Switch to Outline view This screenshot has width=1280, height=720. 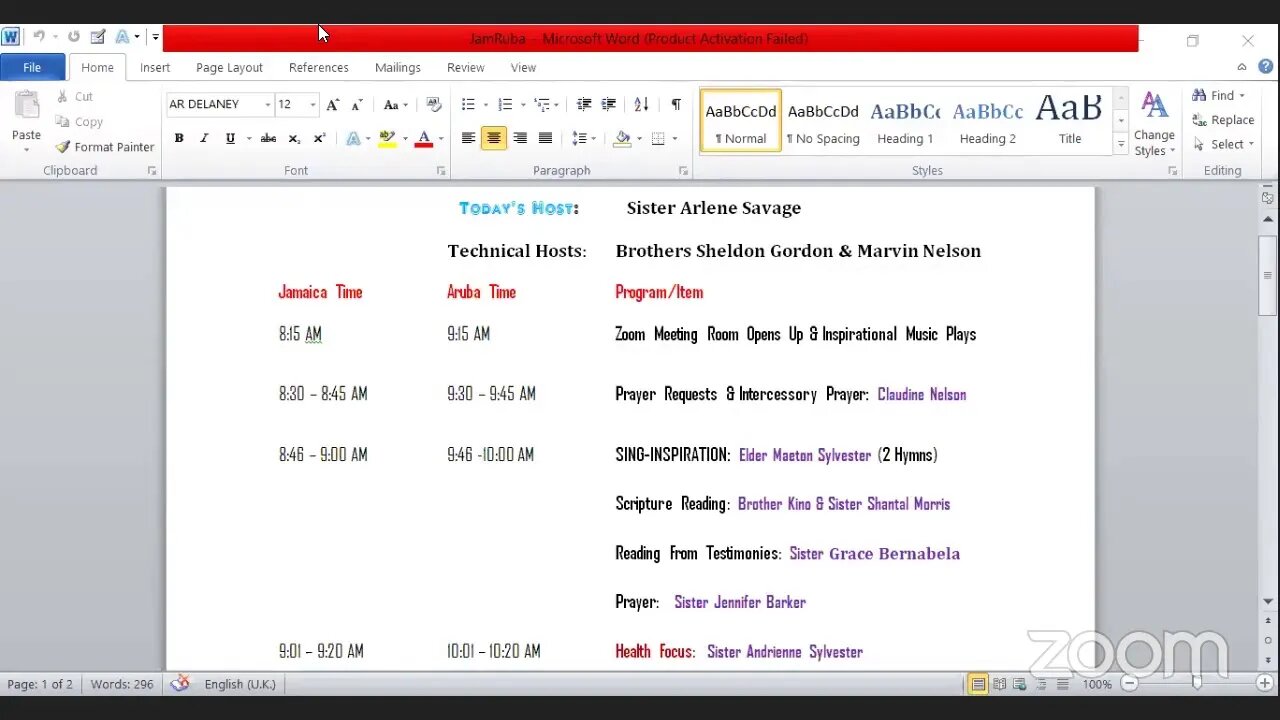click(1041, 684)
